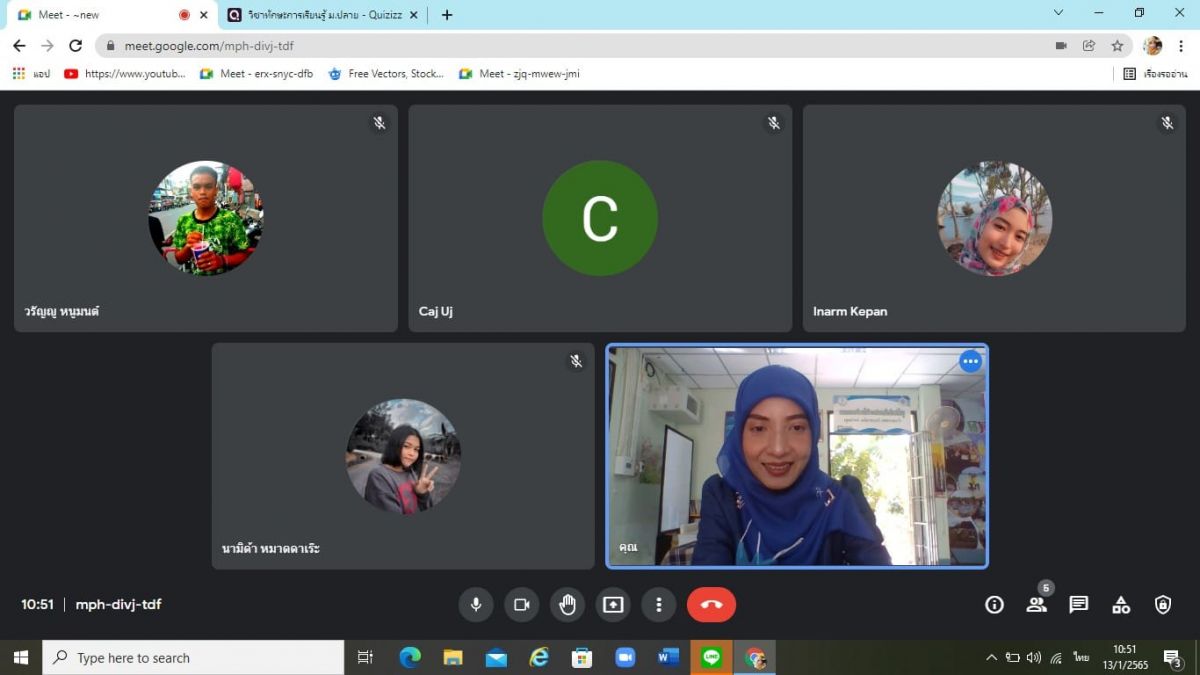Image resolution: width=1200 pixels, height=675 pixels.
Task: Click the Windows taskbar search box
Action: pyautogui.click(x=193, y=658)
